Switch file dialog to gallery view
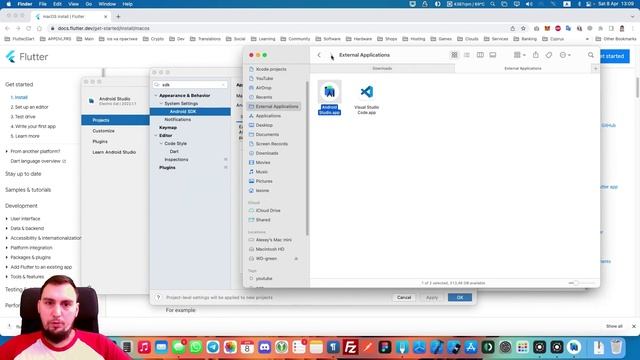This screenshot has width=640, height=360. (x=493, y=55)
